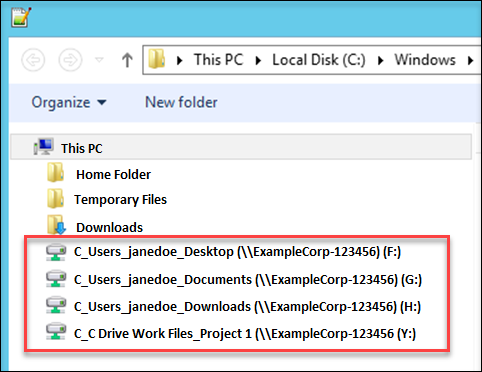The image size is (482, 372).
Task: Click network drive icon for the F: drive
Action: point(56,252)
